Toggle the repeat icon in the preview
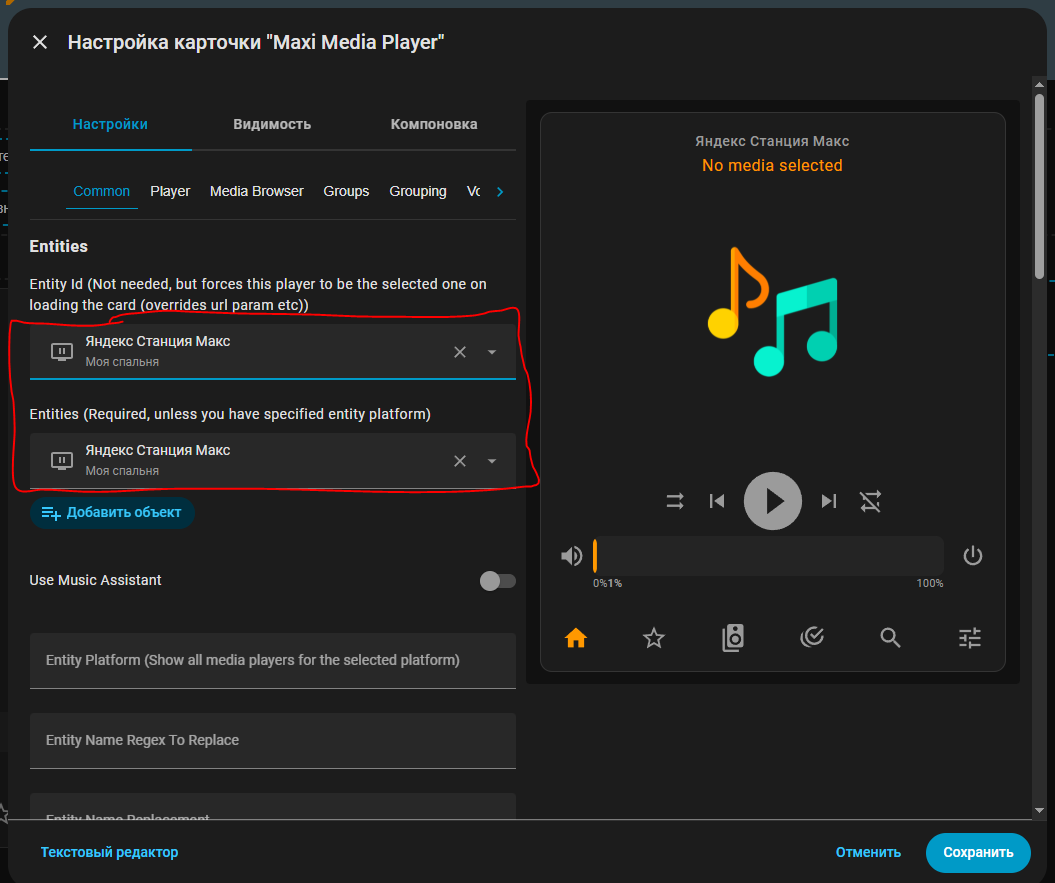Viewport: 1055px width, 883px height. click(x=870, y=501)
